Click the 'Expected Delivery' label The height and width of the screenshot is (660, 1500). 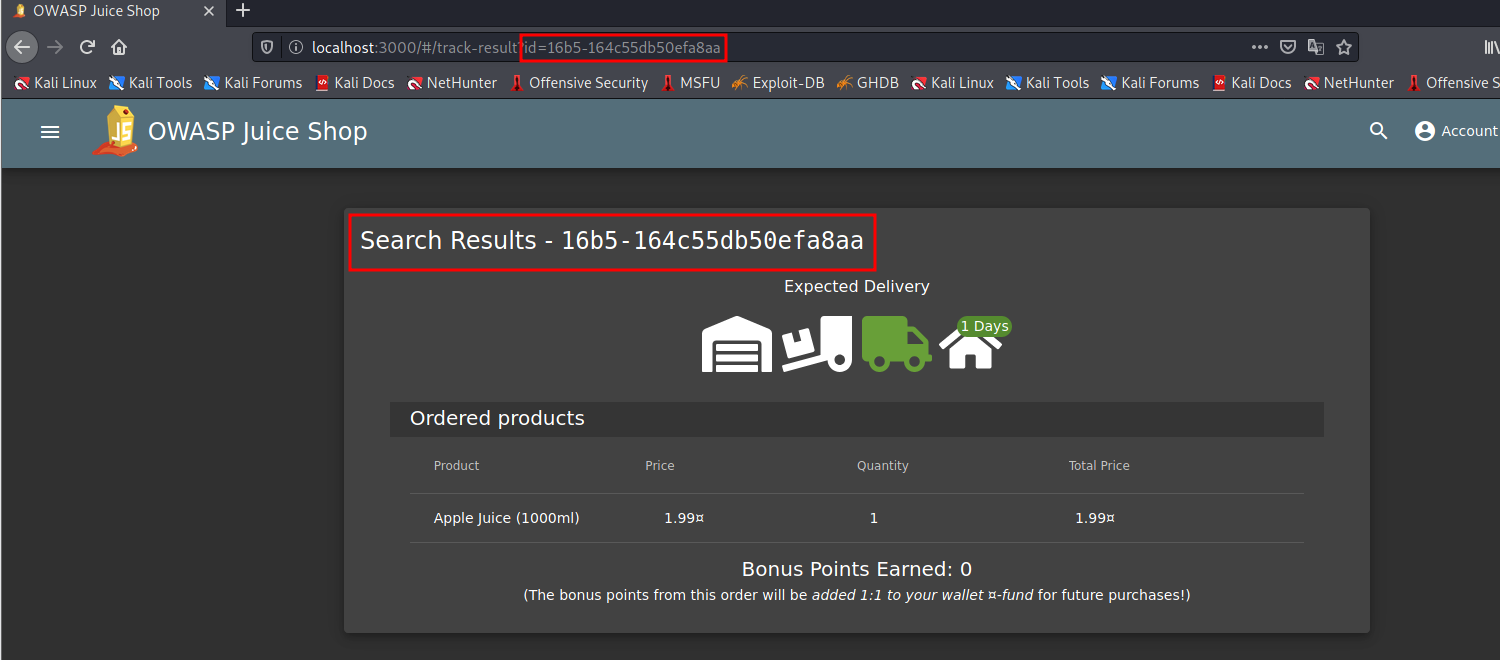point(857,286)
